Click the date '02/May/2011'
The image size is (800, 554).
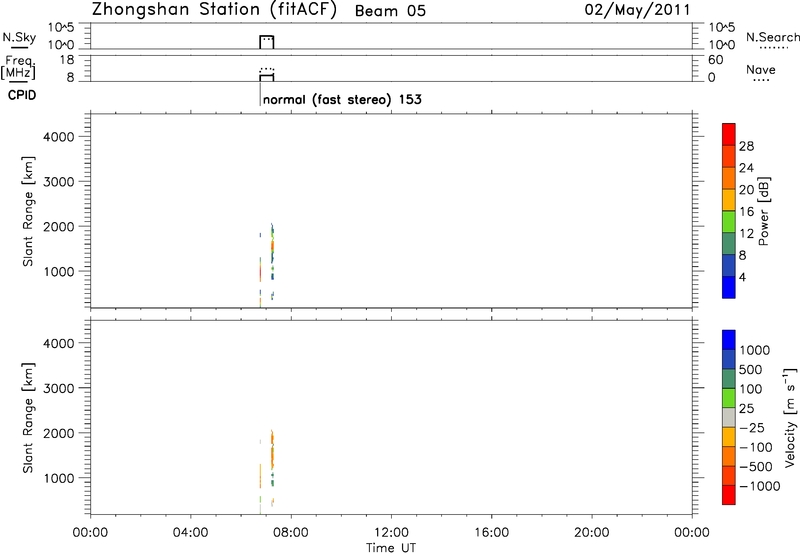tap(637, 10)
